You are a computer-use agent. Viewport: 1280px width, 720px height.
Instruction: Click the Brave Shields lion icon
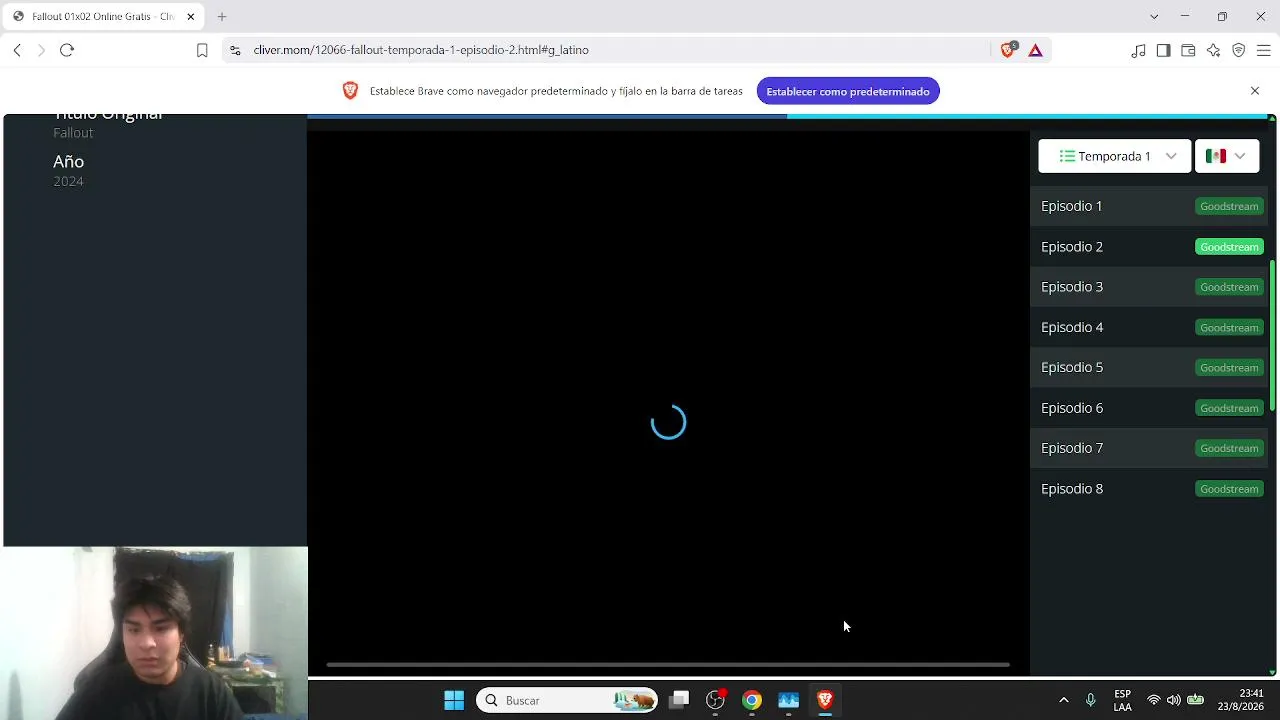point(1008,50)
